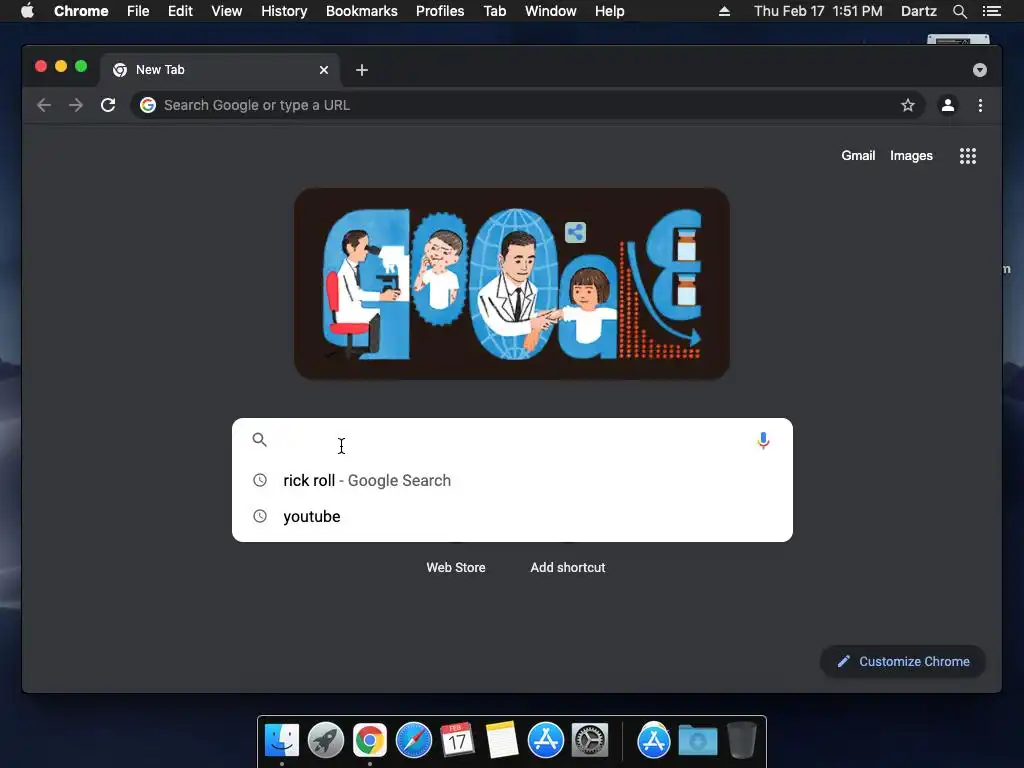Screen dimensions: 1024x768
Task: Open the App Store icon left of System Preferences
Action: click(546, 741)
